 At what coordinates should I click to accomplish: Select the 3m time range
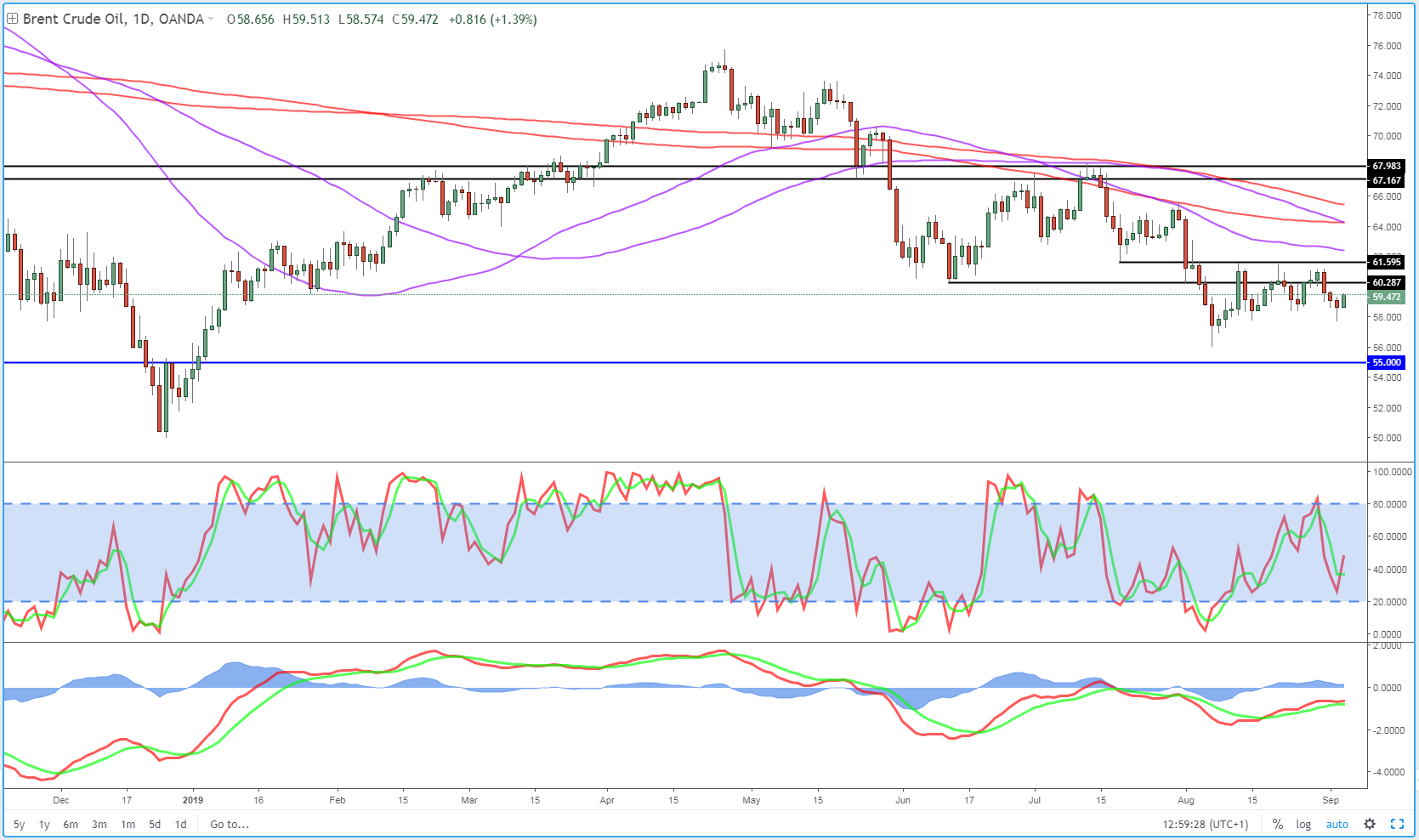pyautogui.click(x=99, y=824)
